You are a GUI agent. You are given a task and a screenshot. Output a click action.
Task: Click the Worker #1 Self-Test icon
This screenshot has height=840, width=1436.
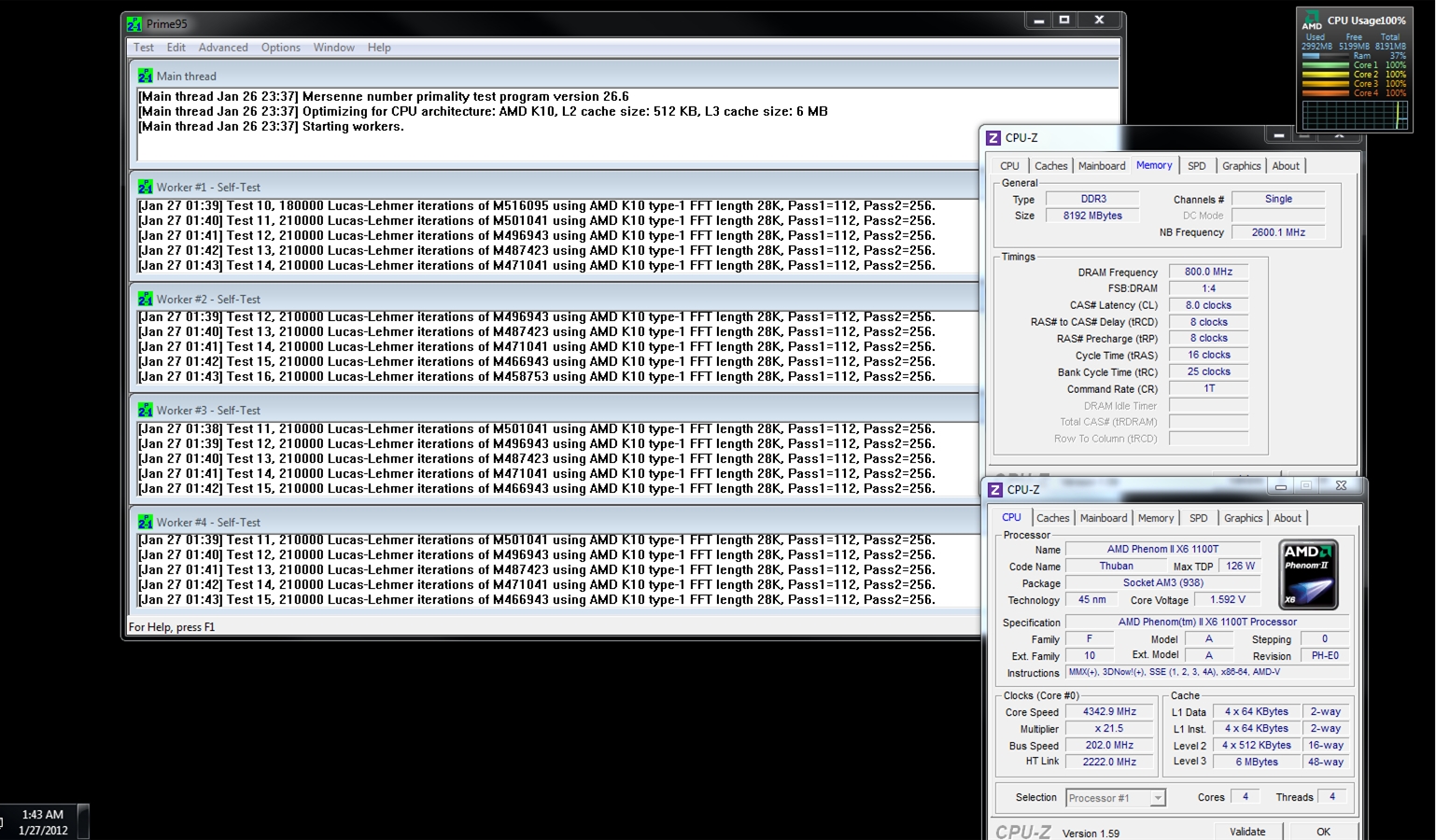coord(145,187)
